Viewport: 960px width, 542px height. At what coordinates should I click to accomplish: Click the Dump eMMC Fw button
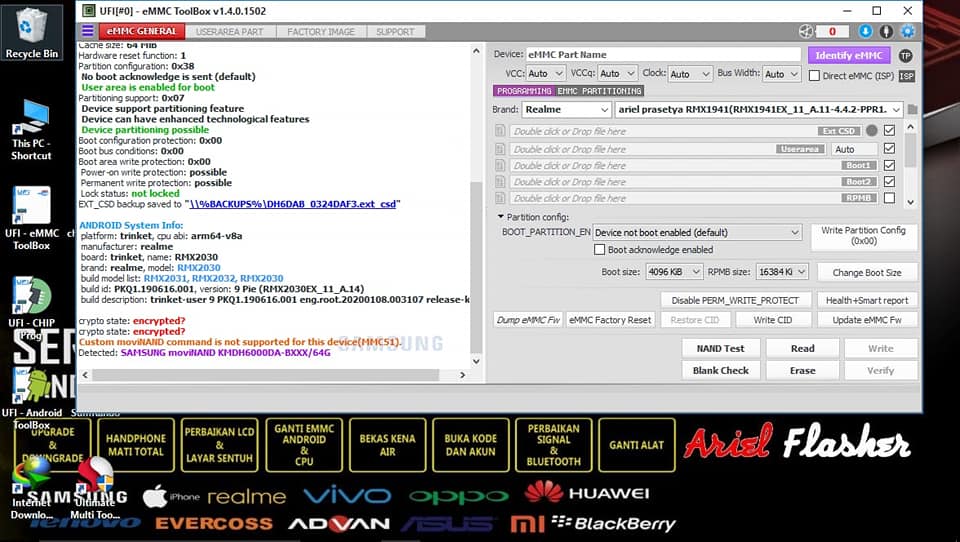point(528,320)
